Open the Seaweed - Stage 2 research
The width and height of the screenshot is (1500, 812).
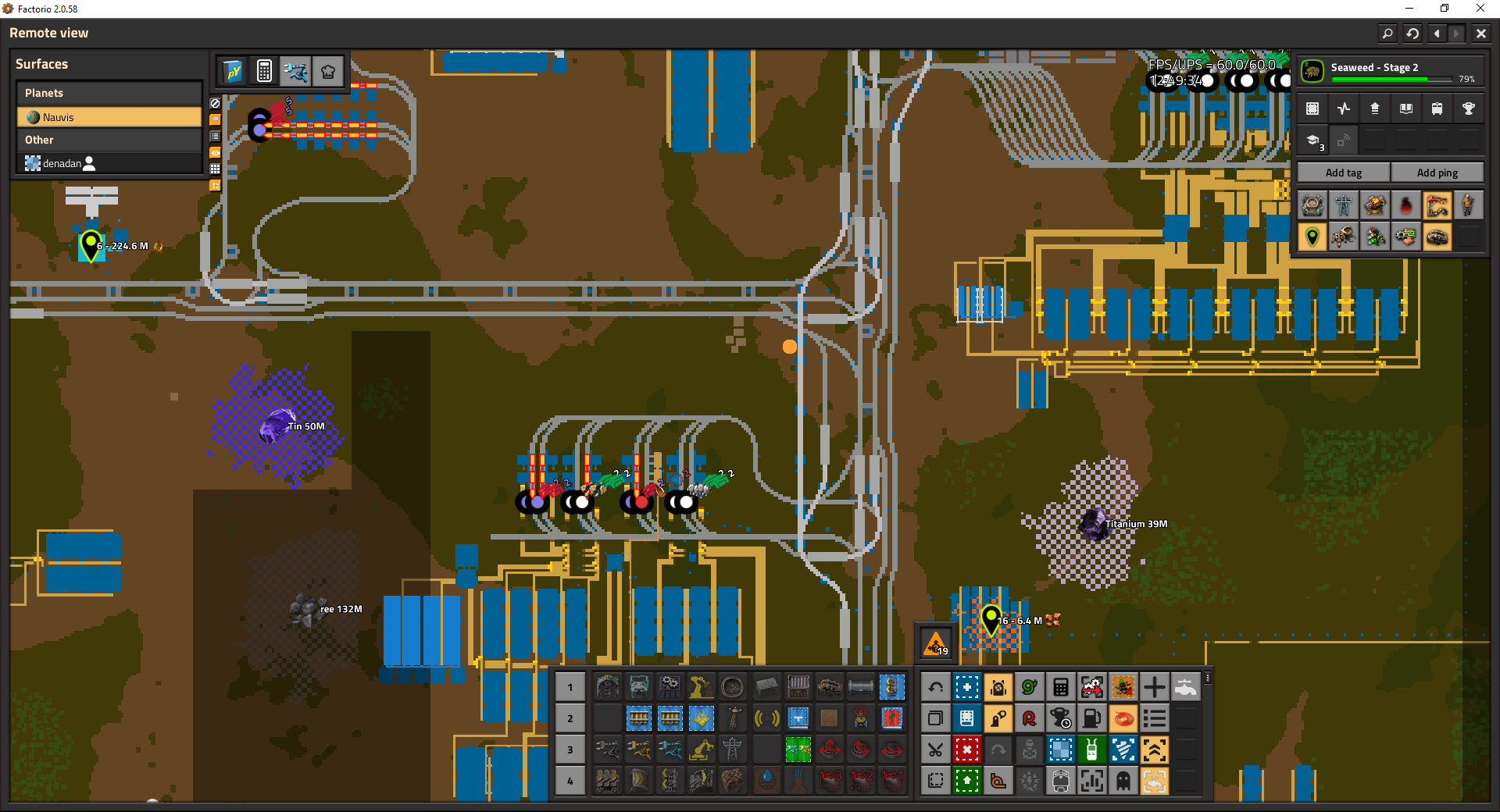1391,71
